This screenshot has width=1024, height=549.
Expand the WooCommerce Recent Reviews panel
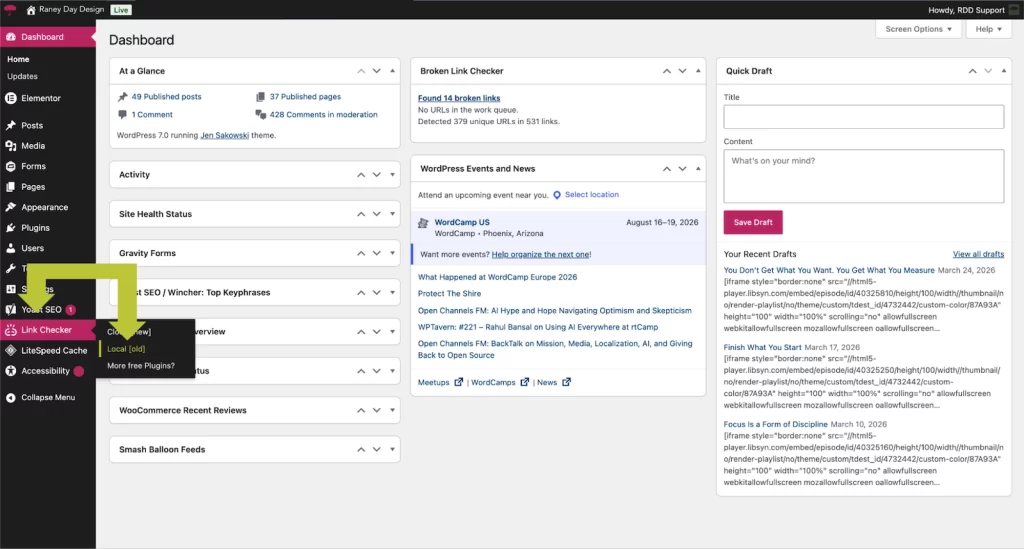392,411
